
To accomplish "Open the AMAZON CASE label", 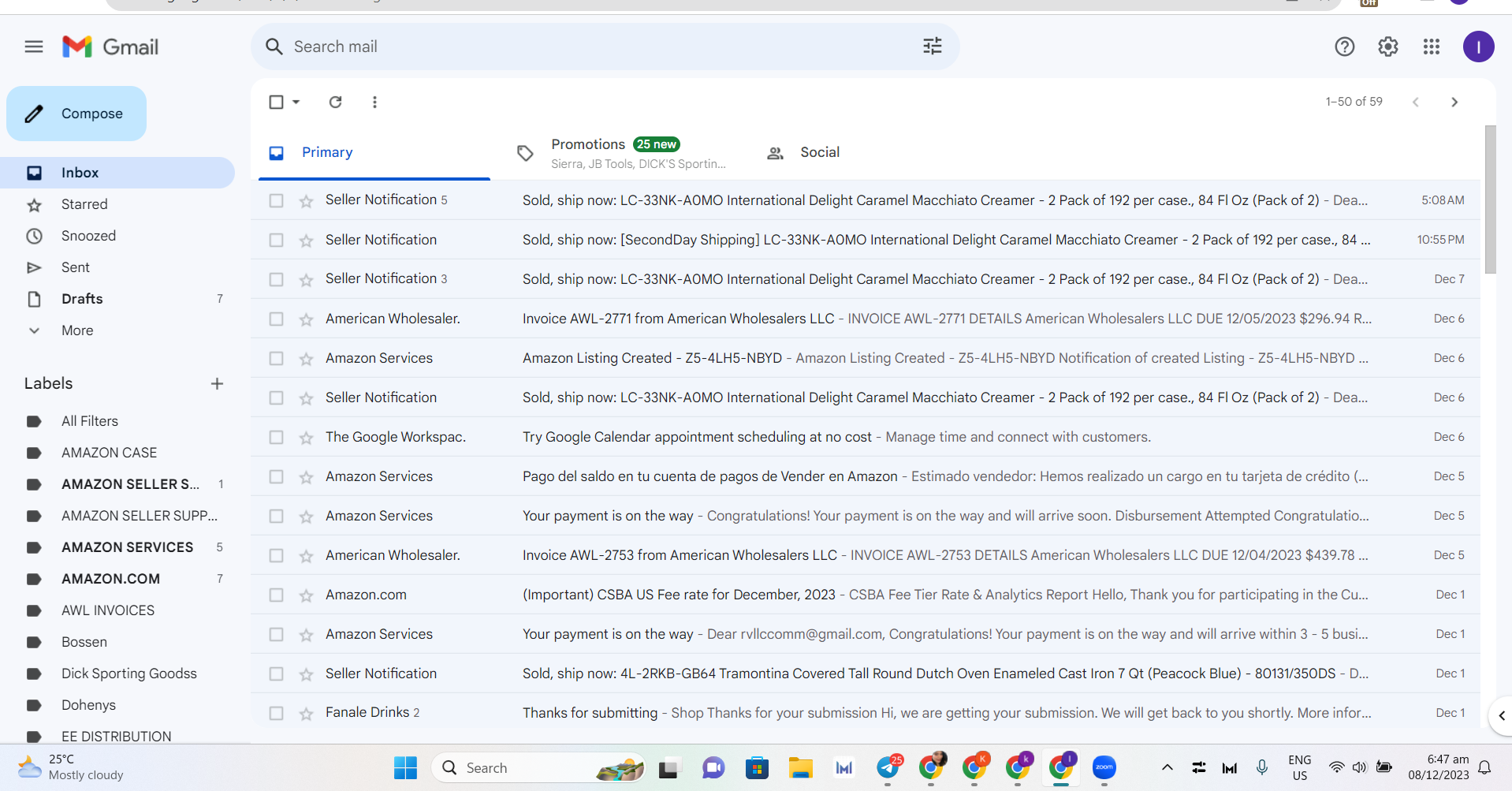I will tap(118, 453).
